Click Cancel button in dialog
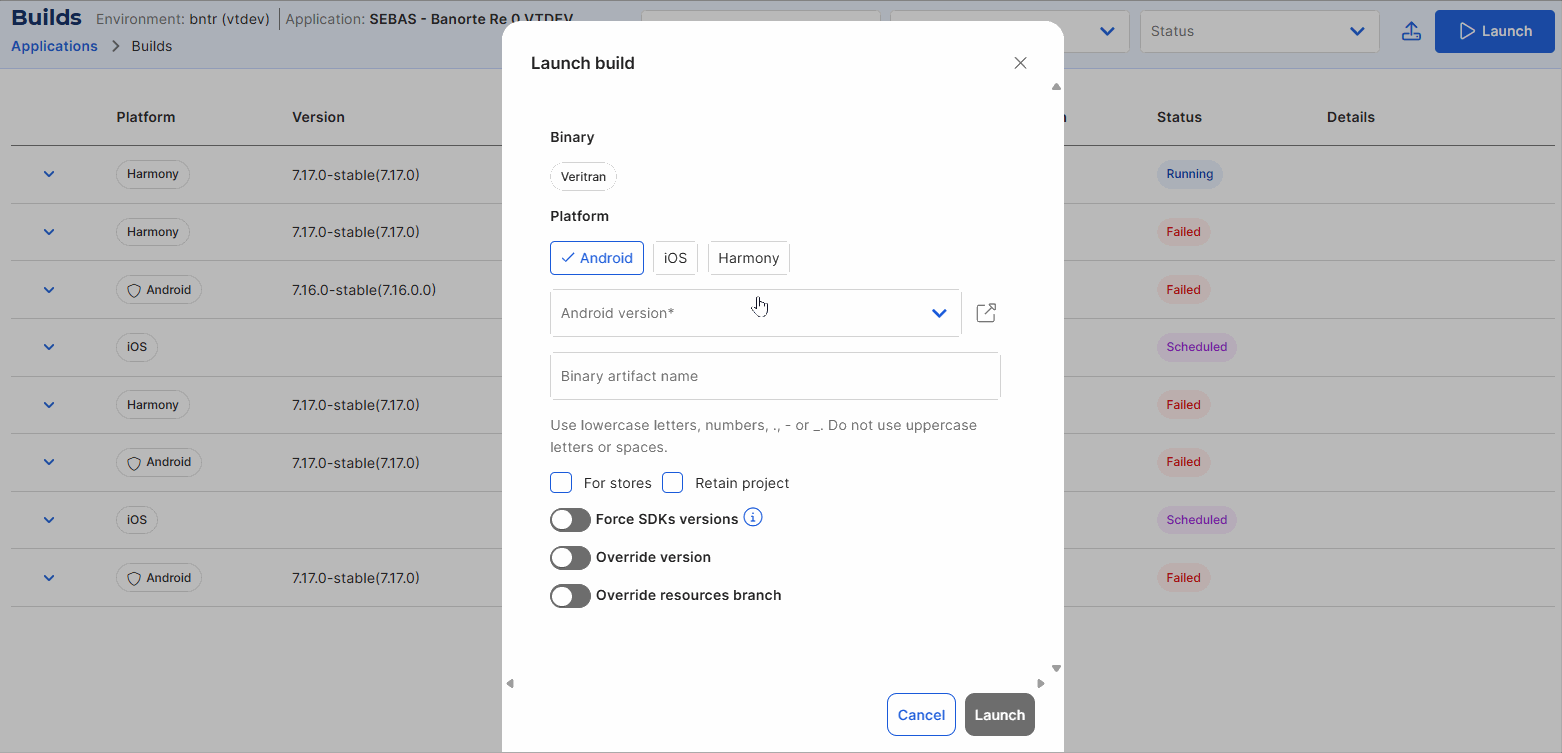 [921, 715]
